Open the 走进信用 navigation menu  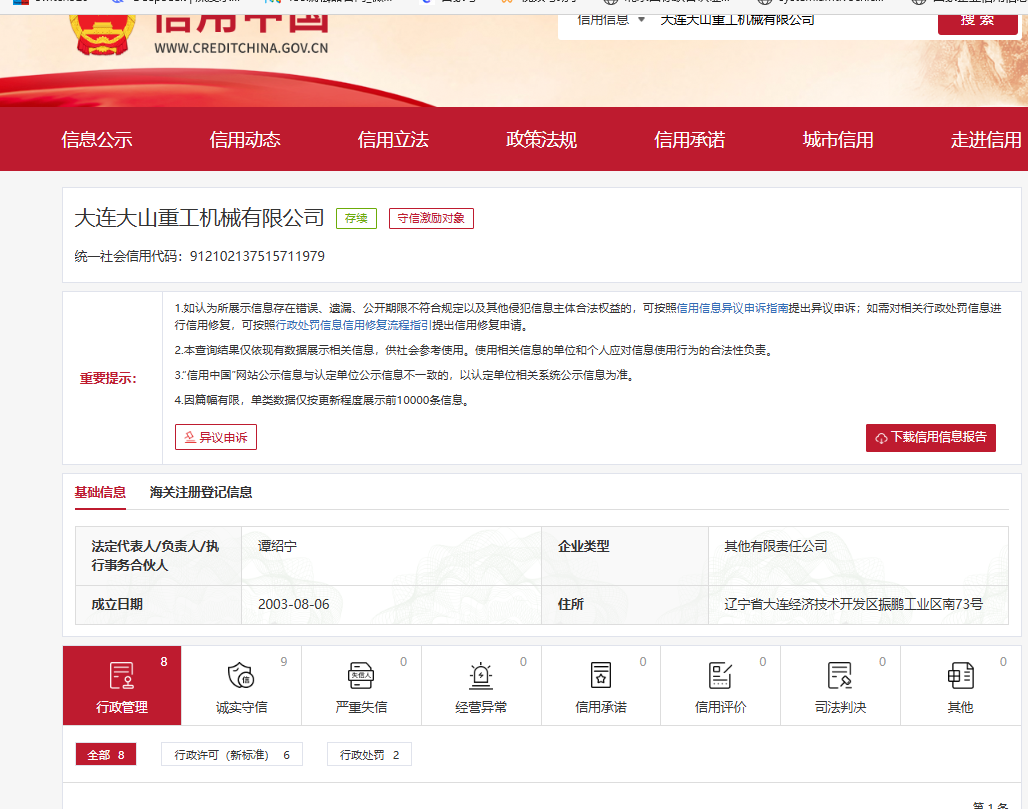986,140
